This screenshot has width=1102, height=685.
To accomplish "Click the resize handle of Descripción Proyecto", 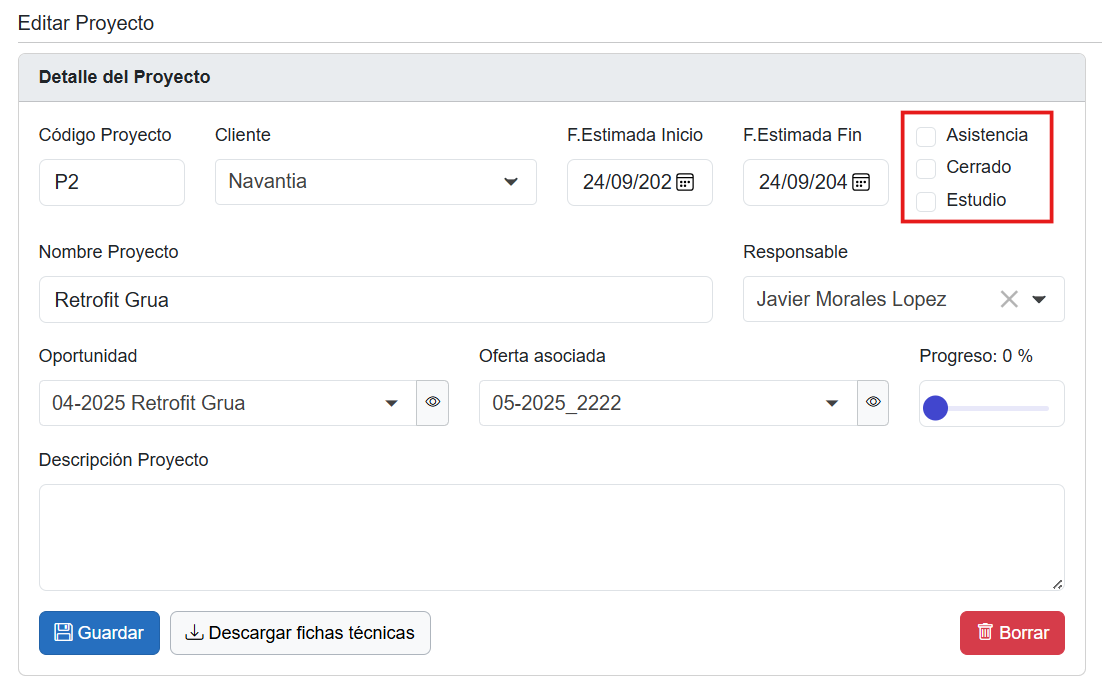I will coord(1057,583).
